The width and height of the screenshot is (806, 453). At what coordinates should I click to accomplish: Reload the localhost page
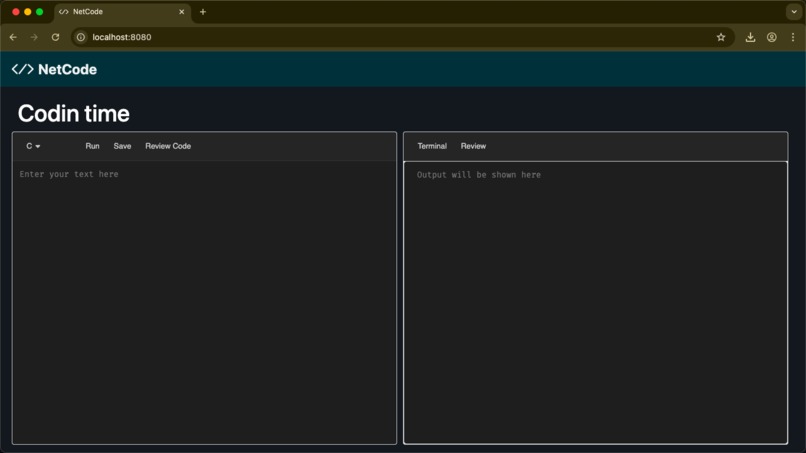pos(56,37)
